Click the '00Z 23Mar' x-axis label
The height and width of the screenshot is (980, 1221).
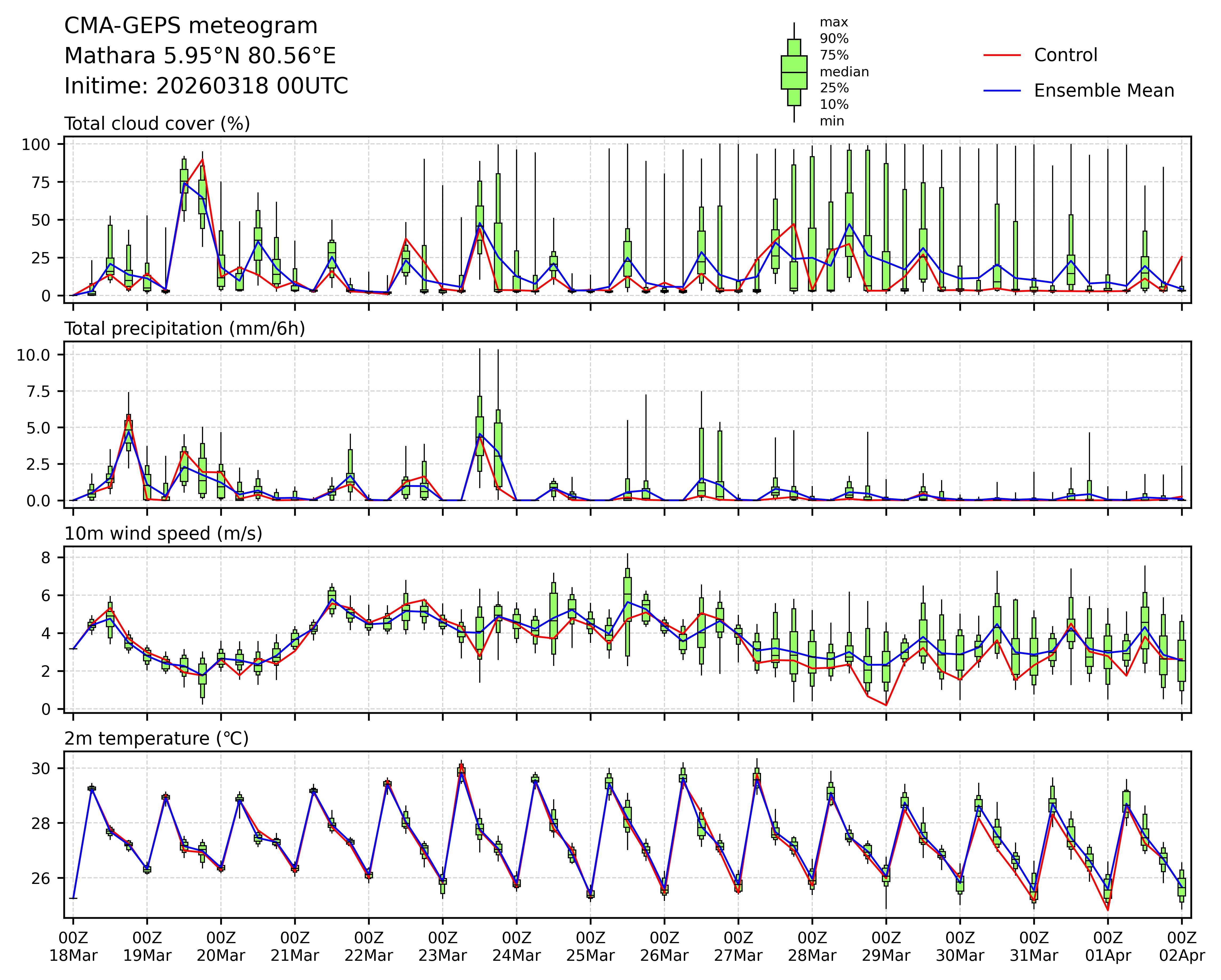tap(442, 946)
